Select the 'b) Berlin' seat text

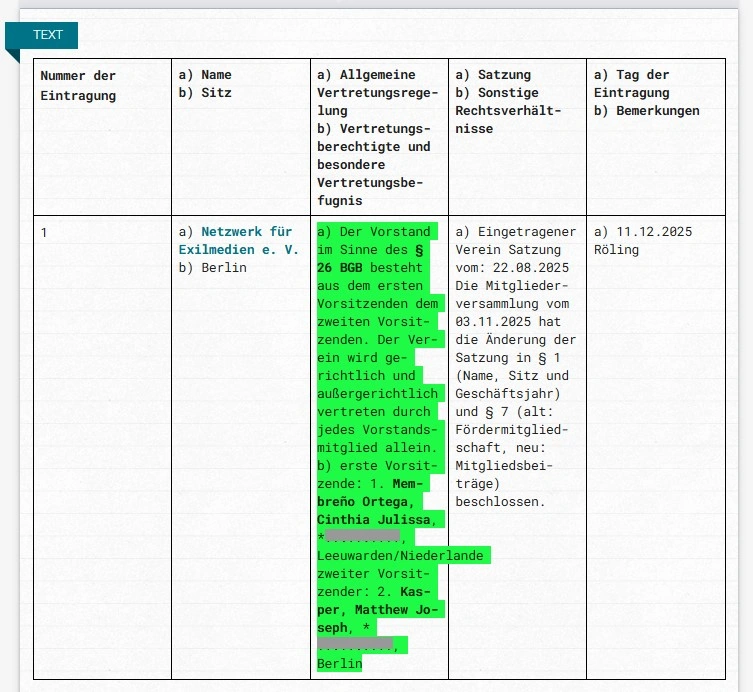[213, 267]
